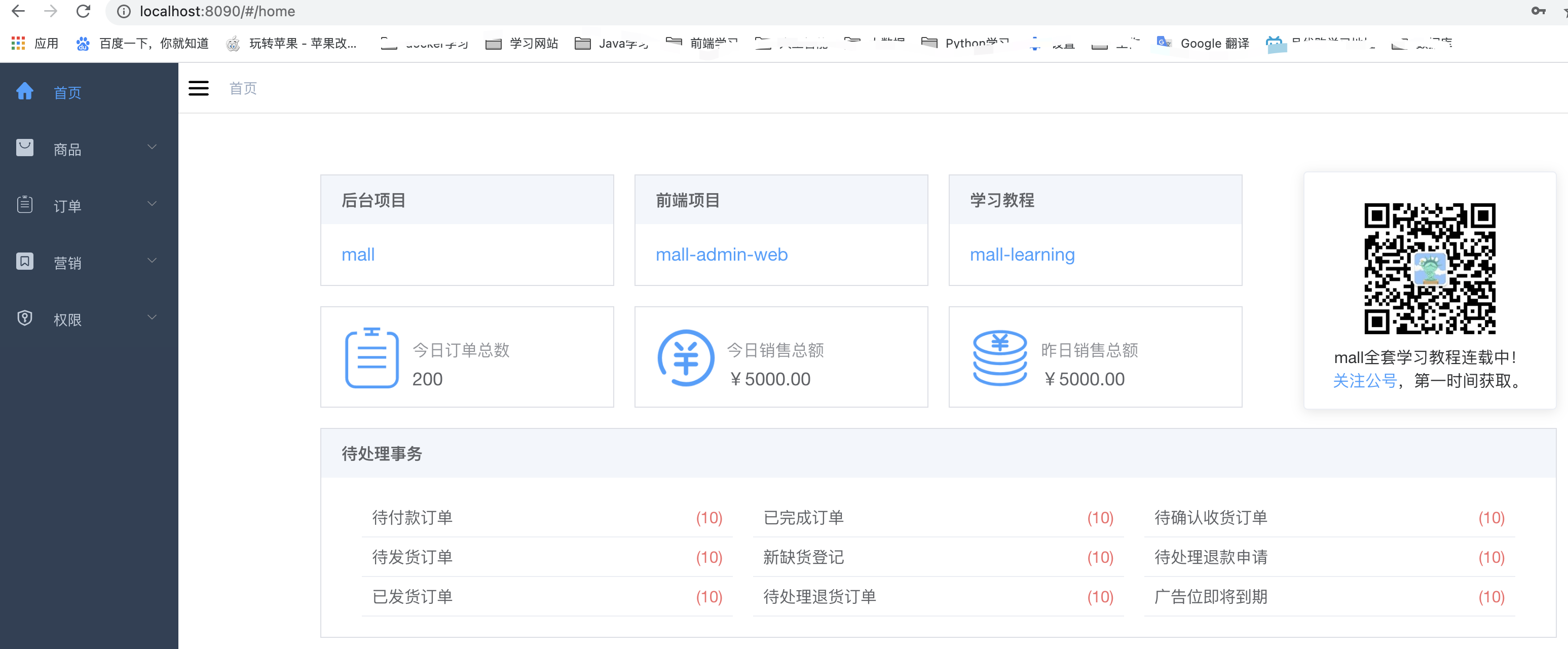Open the mall-learning link
Image resolution: width=1568 pixels, height=649 pixels.
click(x=1022, y=255)
